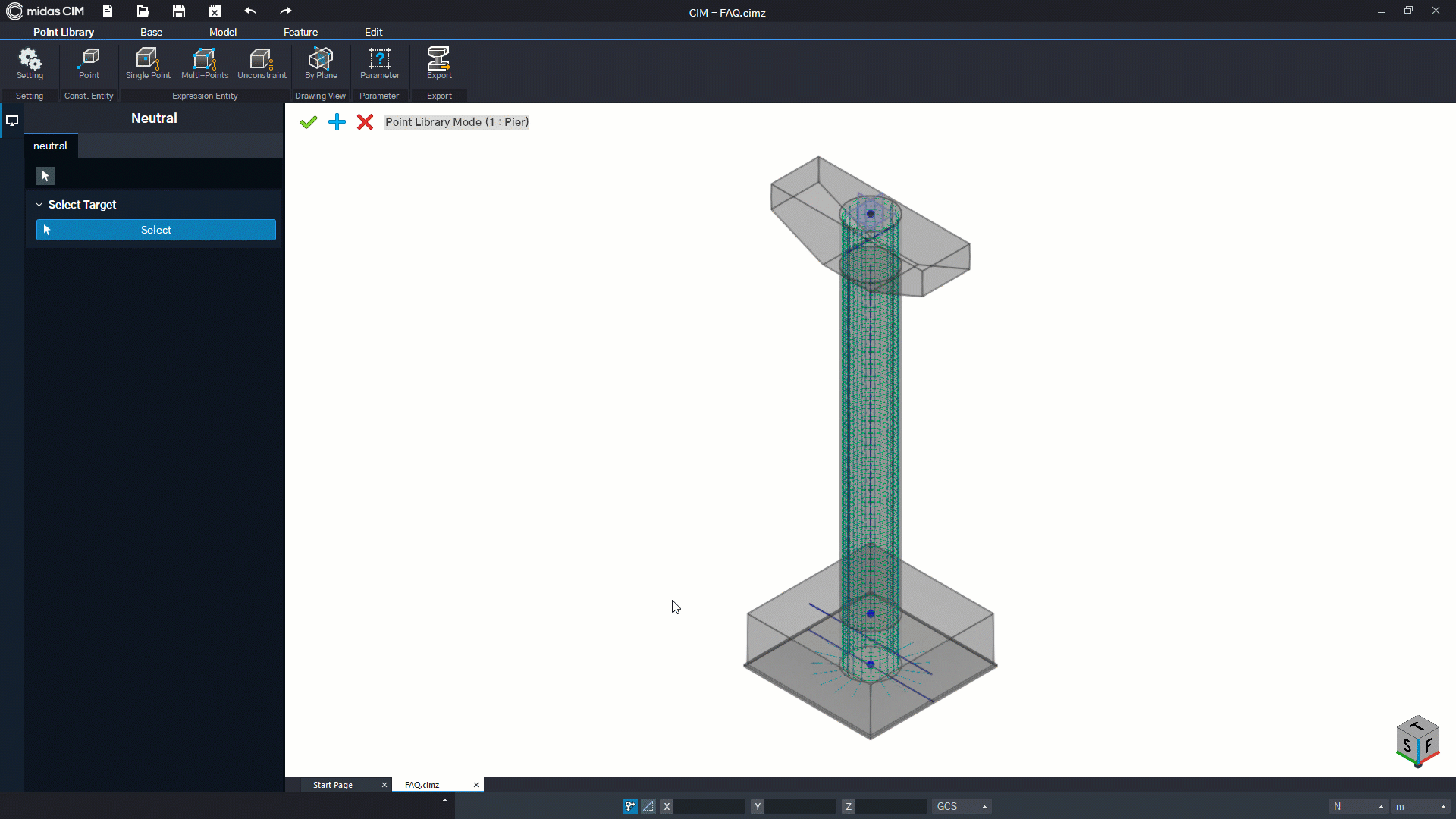Switch to the Model ribbon tab
Screen dimensions: 1456x819
(222, 32)
